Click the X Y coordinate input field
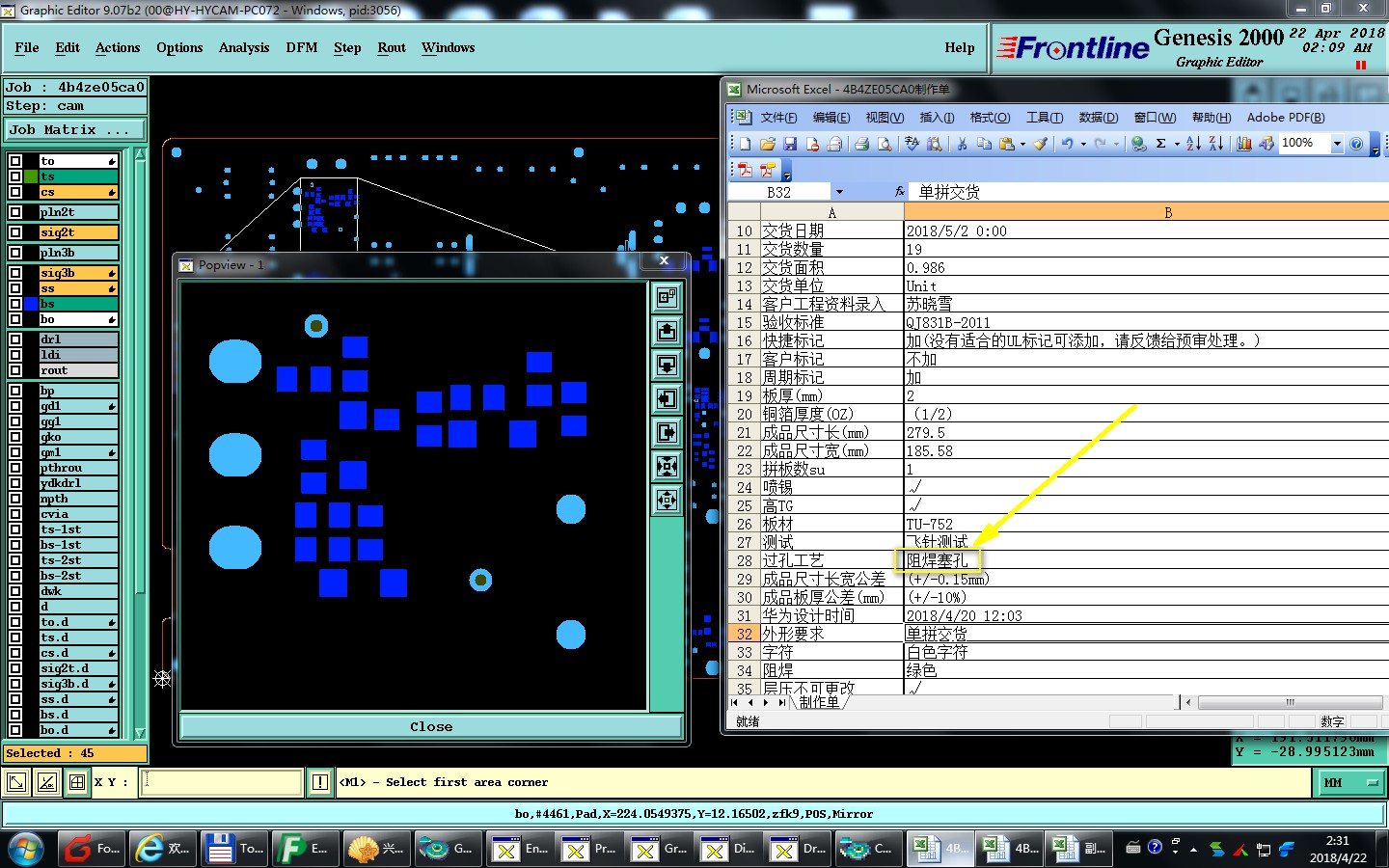 [x=222, y=782]
